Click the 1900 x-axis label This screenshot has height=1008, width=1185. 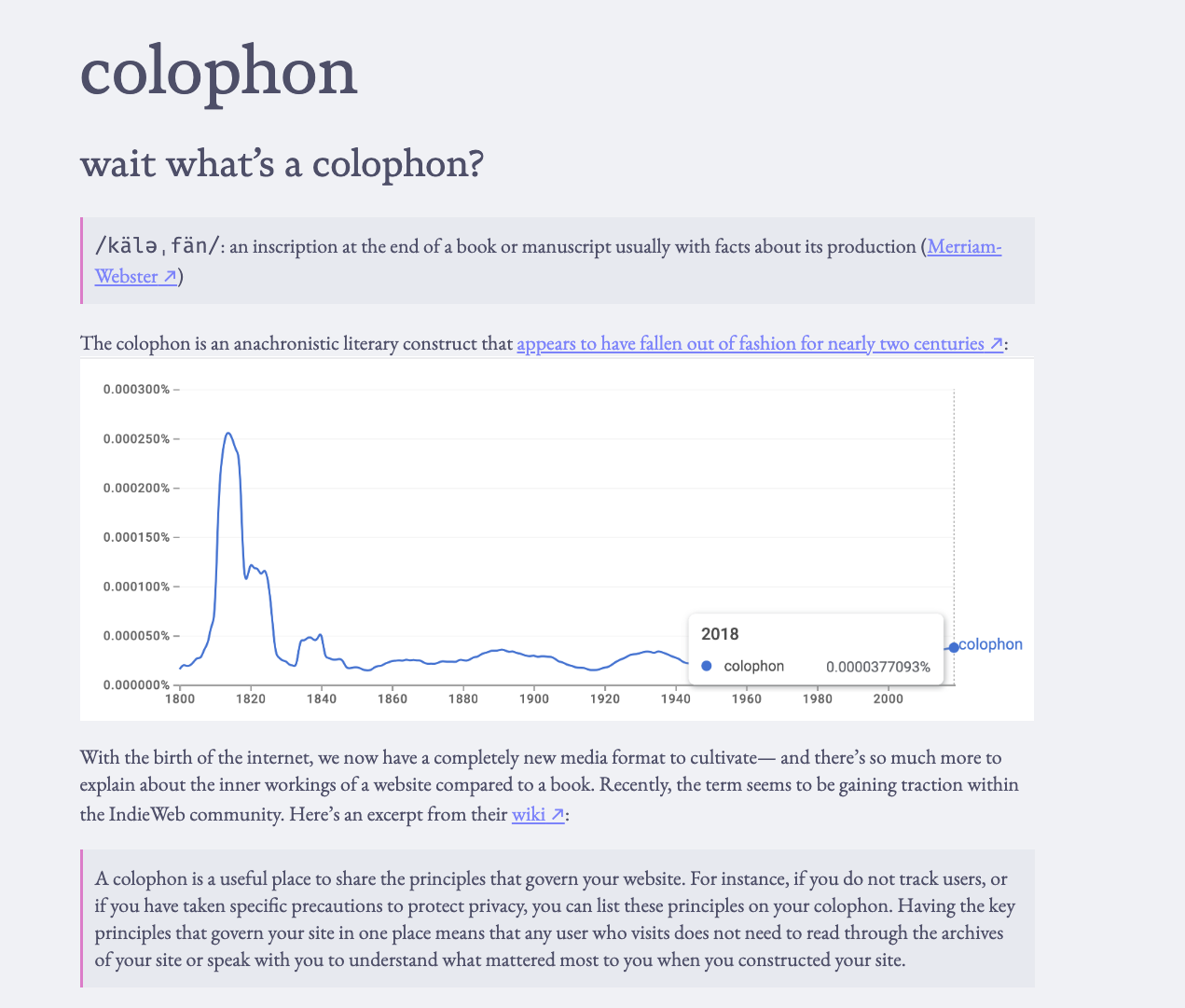pos(533,698)
